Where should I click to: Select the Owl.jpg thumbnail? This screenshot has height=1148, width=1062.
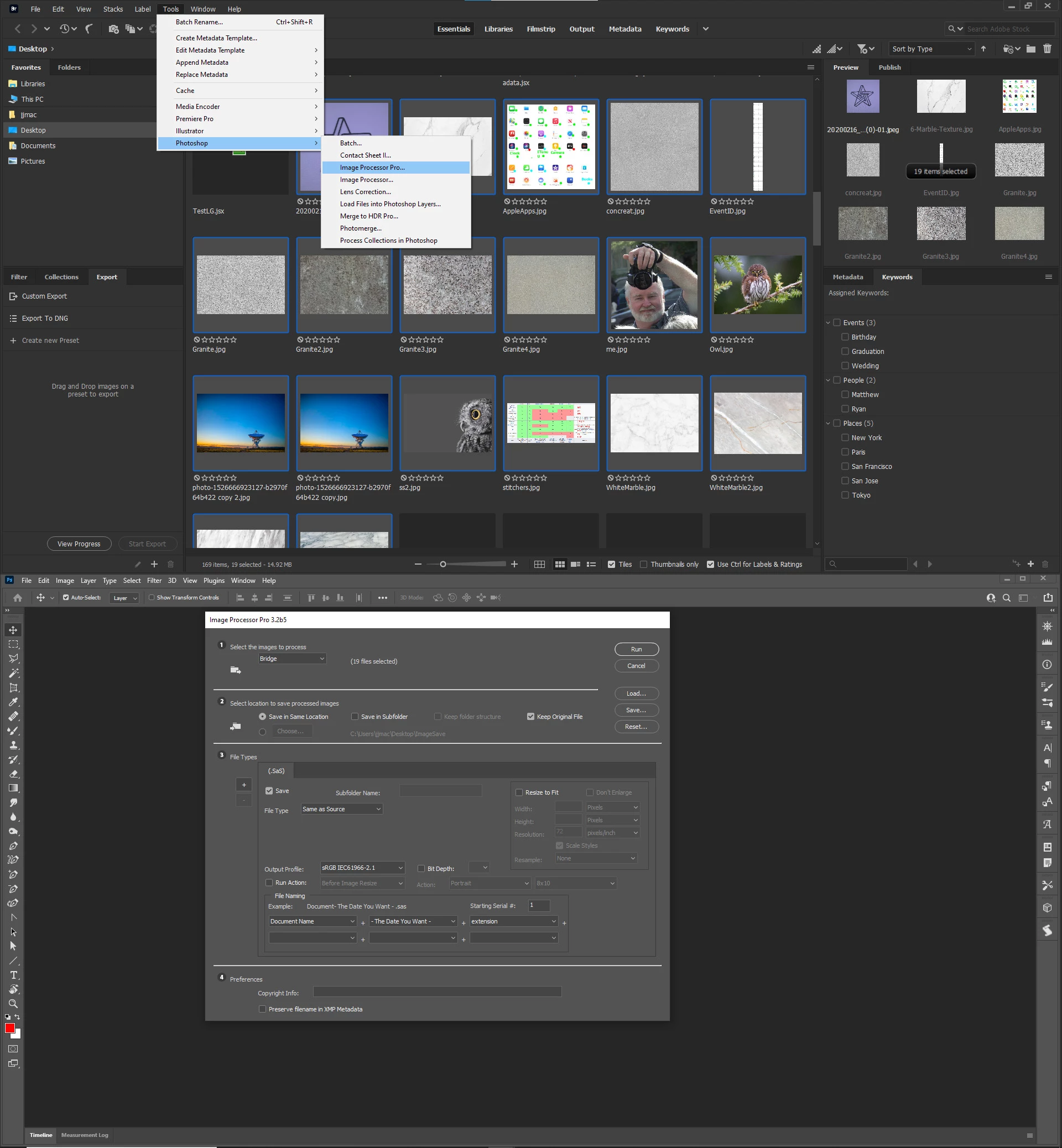coord(757,285)
